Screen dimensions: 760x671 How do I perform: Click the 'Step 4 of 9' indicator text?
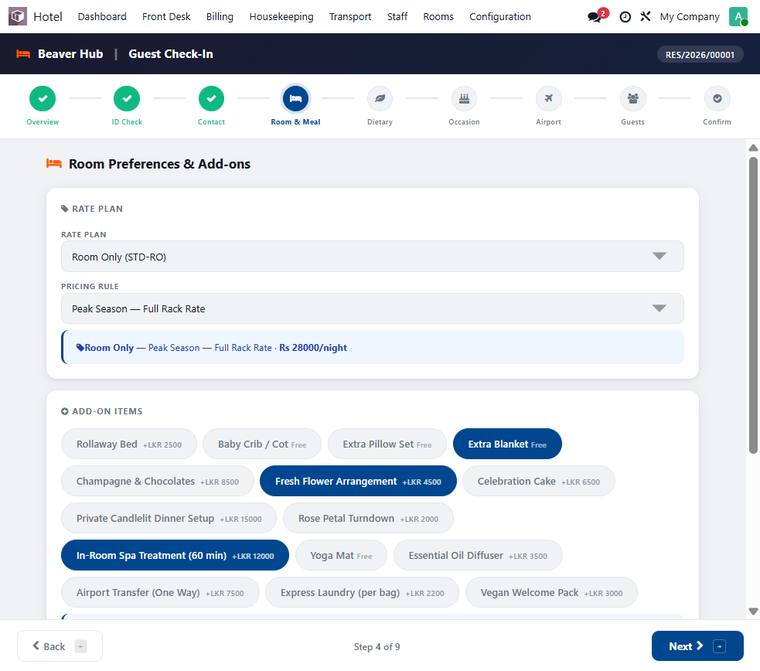tap(377, 647)
